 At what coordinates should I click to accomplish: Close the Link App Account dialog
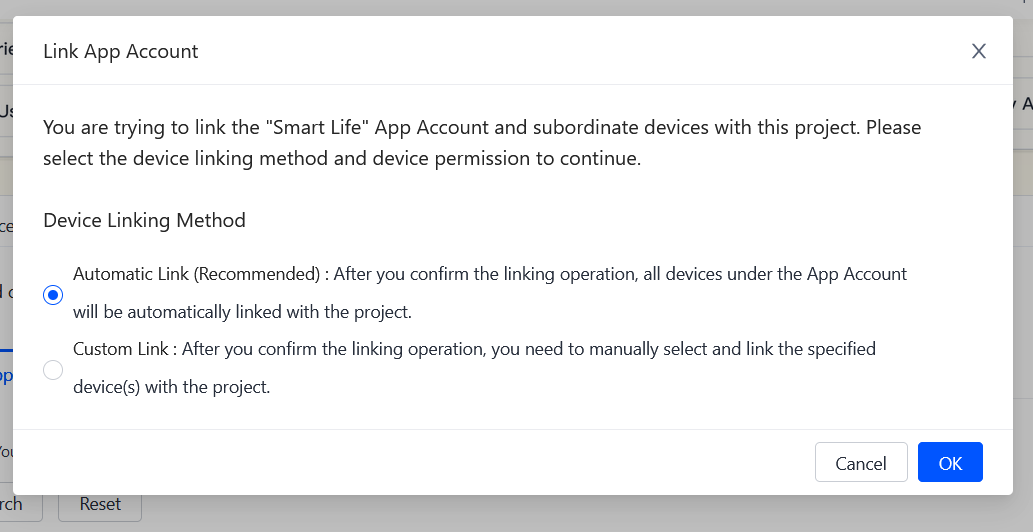coord(978,51)
